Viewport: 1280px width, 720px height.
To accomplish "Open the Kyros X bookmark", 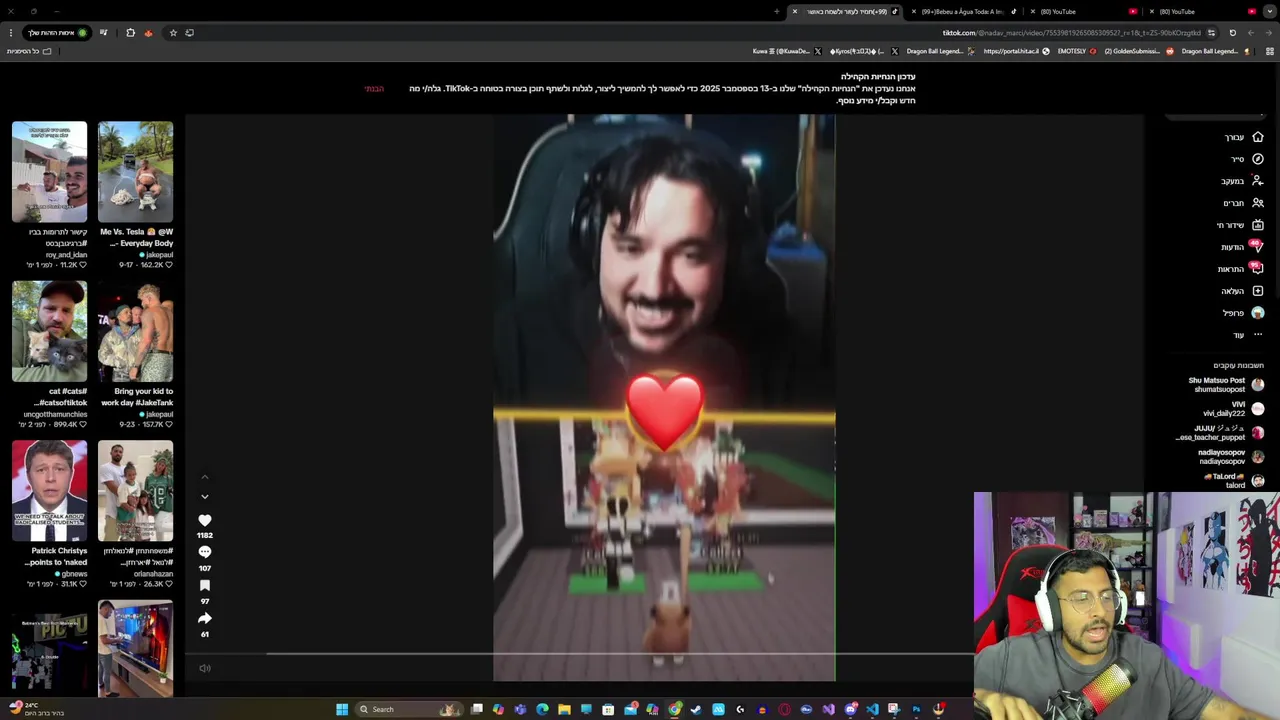I will (863, 51).
